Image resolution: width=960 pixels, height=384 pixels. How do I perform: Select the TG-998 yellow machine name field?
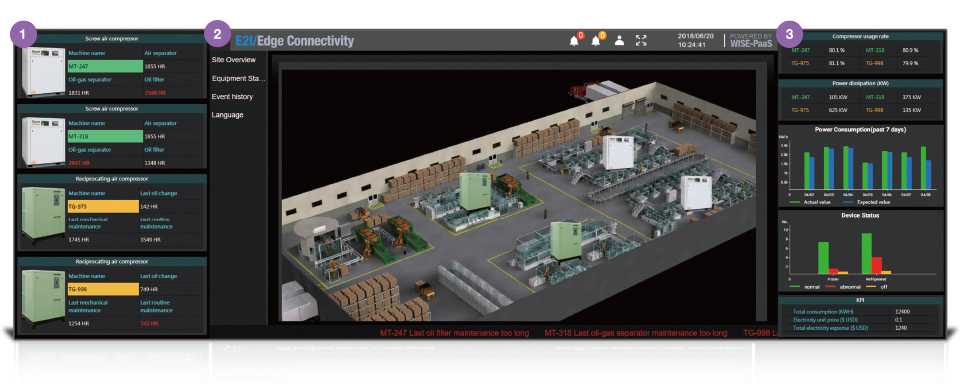click(102, 289)
